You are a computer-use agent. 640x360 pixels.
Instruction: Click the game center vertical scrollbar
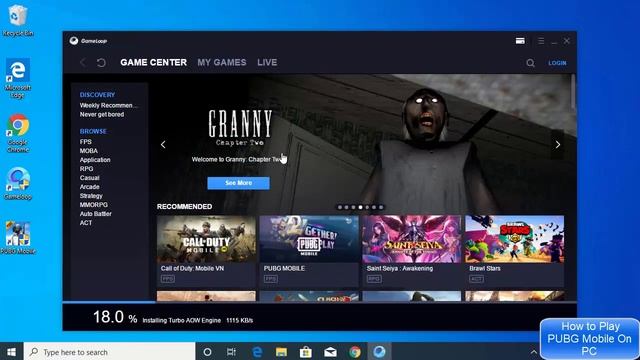[x=573, y=92]
